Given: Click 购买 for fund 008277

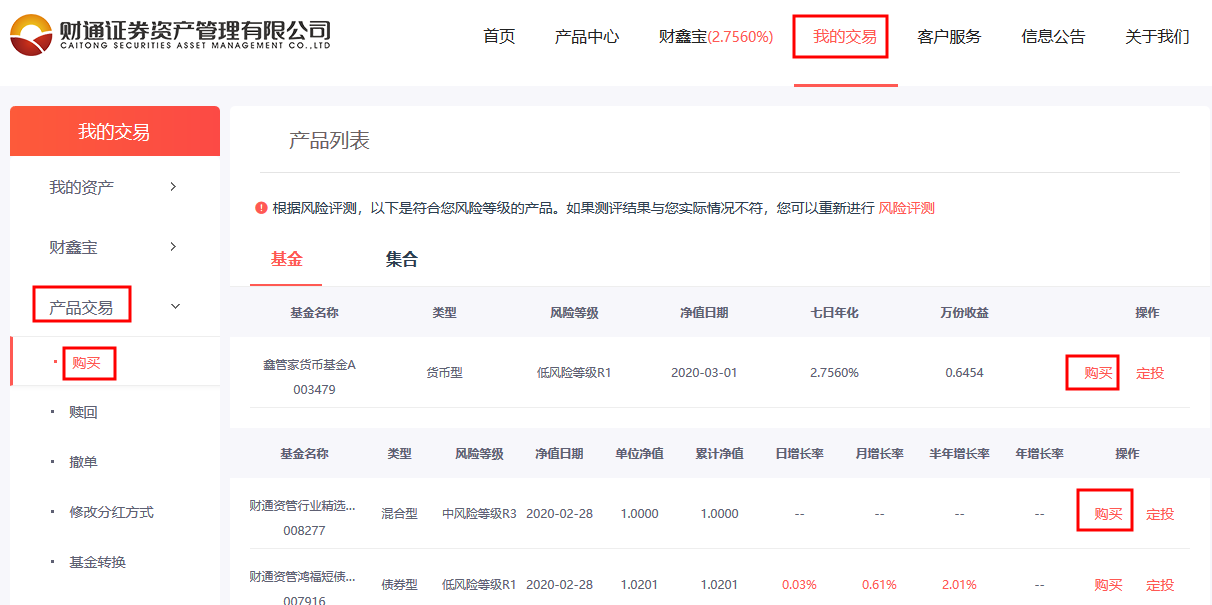Looking at the screenshot, I should (1108, 514).
